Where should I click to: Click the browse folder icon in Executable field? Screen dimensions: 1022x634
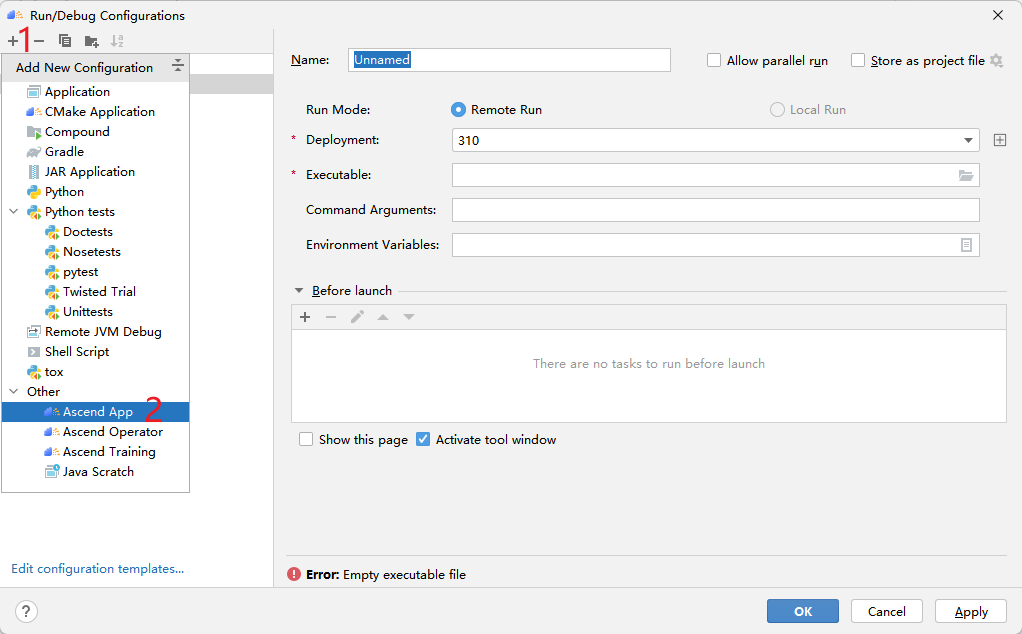965,175
